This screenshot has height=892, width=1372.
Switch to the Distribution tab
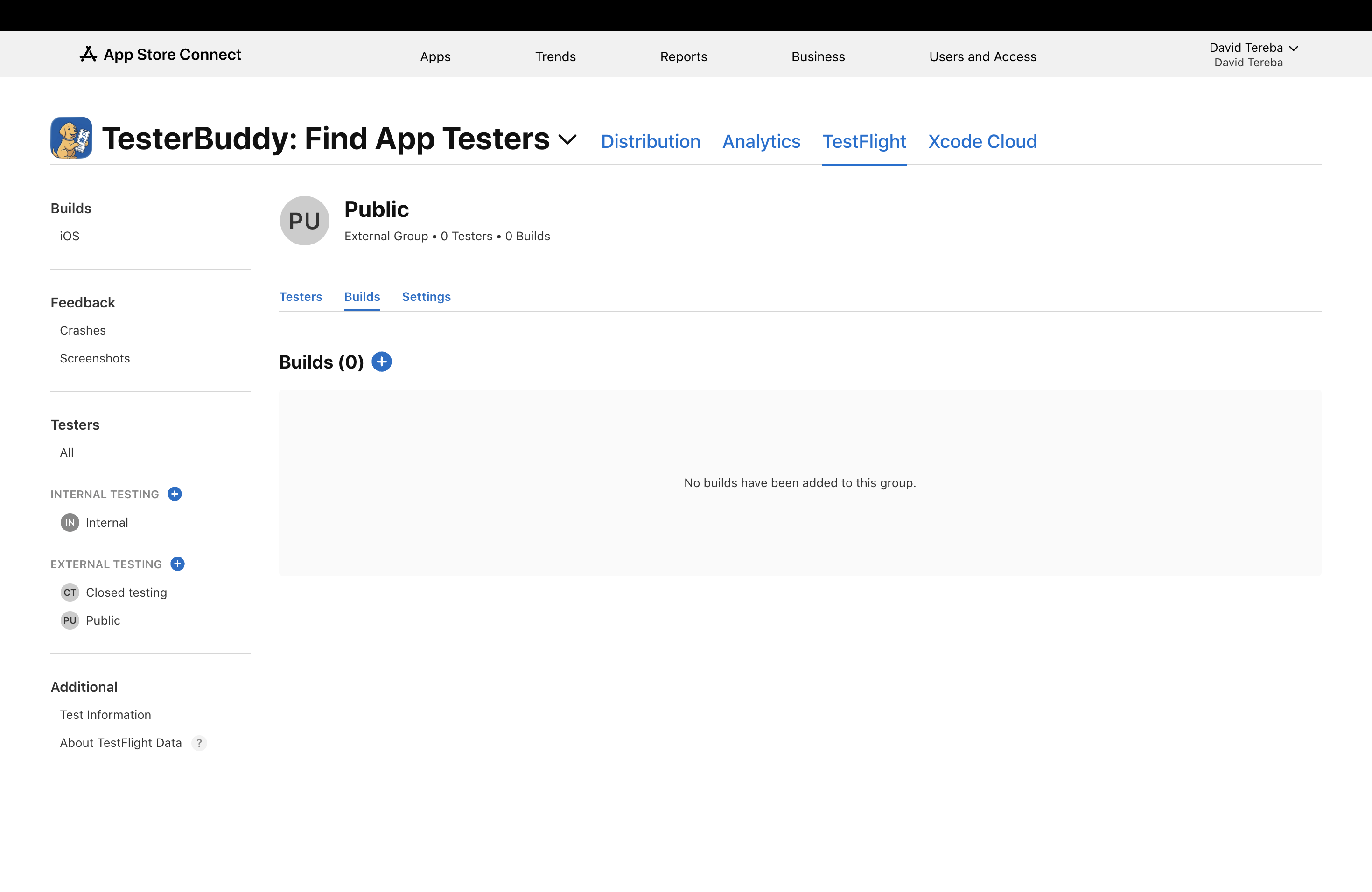click(650, 141)
